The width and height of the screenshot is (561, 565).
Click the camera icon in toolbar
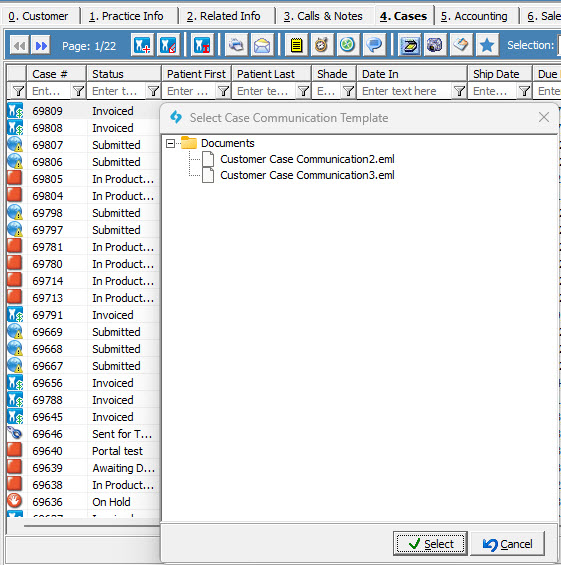pos(435,45)
